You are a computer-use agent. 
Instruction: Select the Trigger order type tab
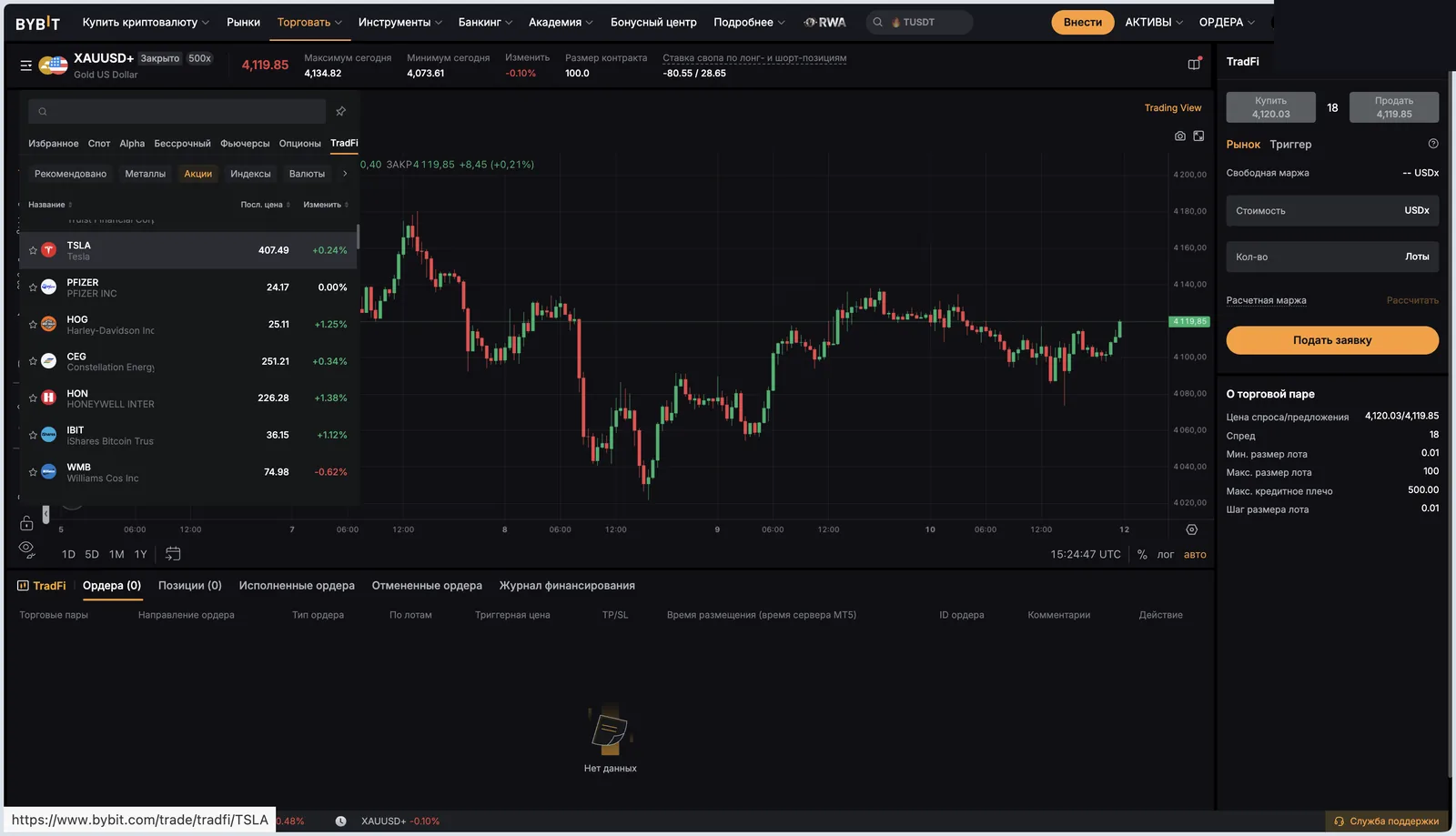coord(1290,145)
